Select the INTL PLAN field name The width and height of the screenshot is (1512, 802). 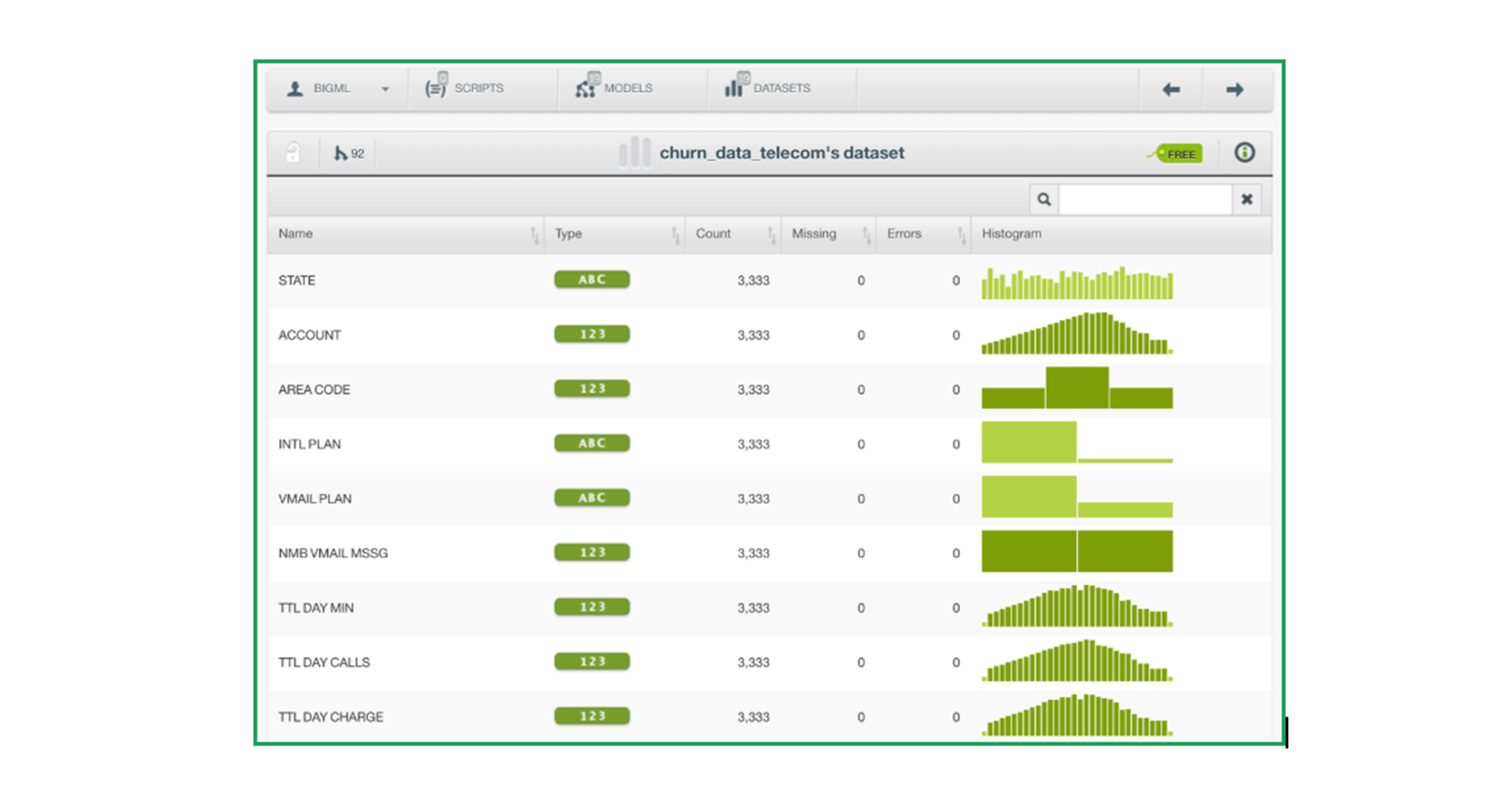(x=310, y=445)
